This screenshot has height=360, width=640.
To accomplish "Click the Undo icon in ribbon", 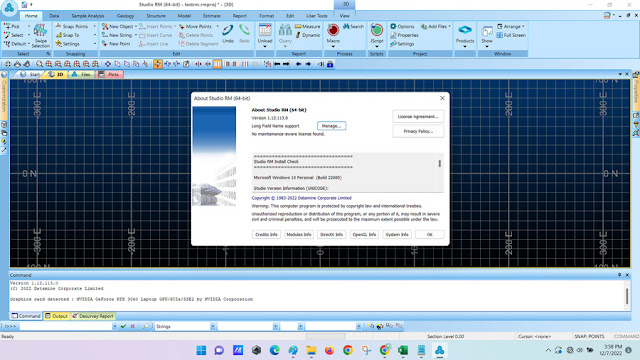I will [x=228, y=30].
